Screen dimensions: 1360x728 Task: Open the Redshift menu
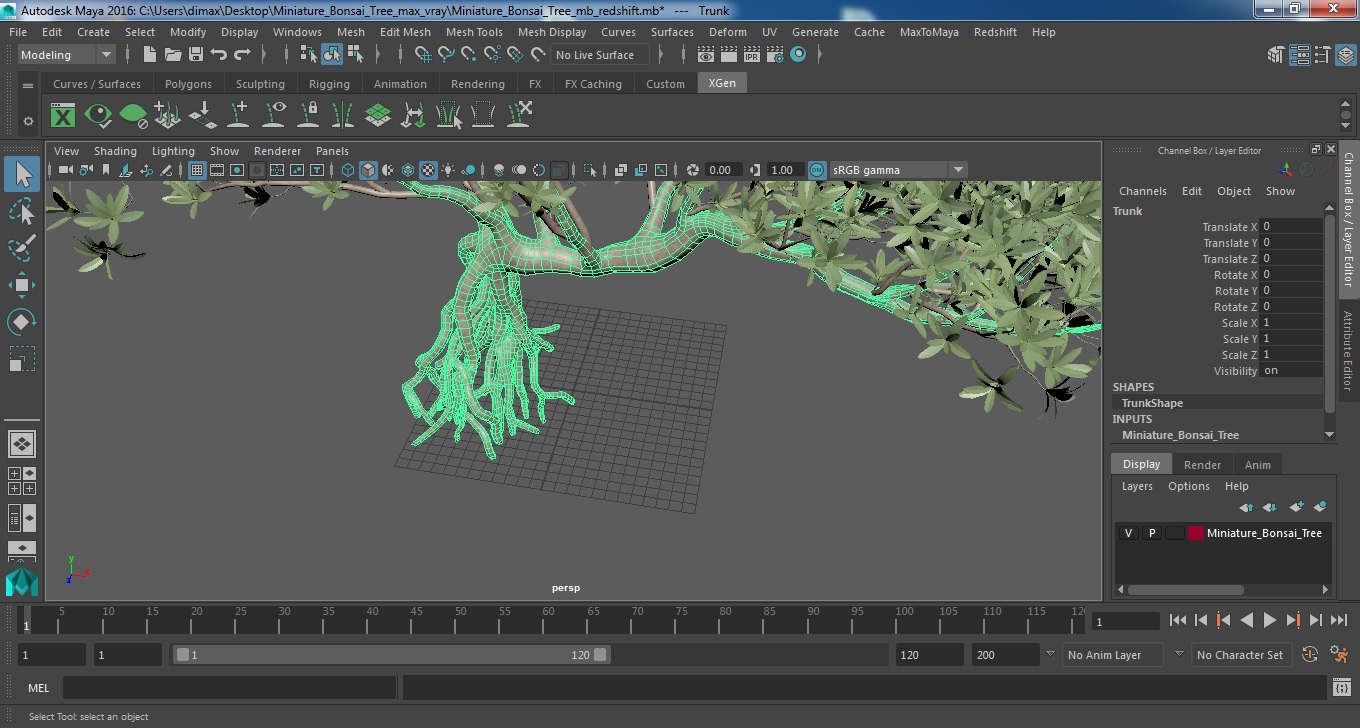click(995, 32)
